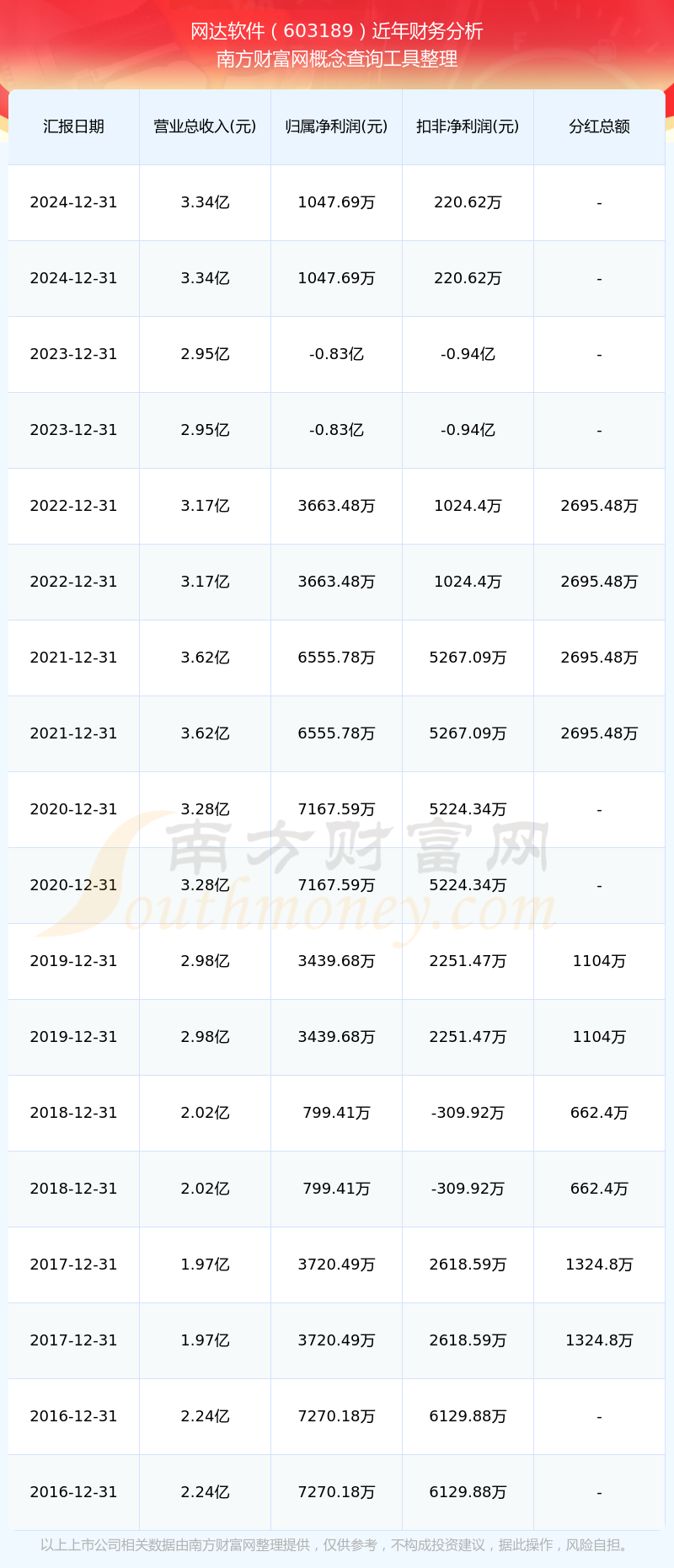This screenshot has width=674, height=1568.
Task: Click the footer disclaimer text
Action: click(335, 1545)
